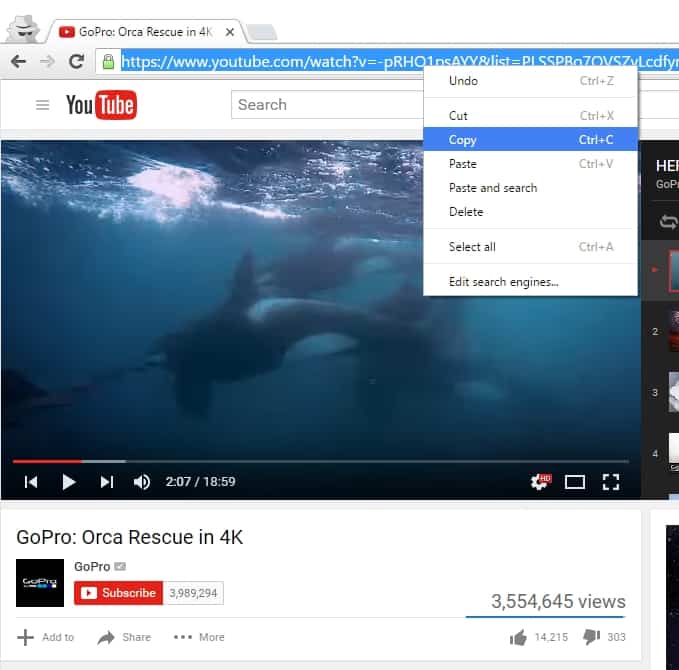Click the highlighted YouTube URL in address bar
This screenshot has width=679, height=670.
tap(399, 61)
